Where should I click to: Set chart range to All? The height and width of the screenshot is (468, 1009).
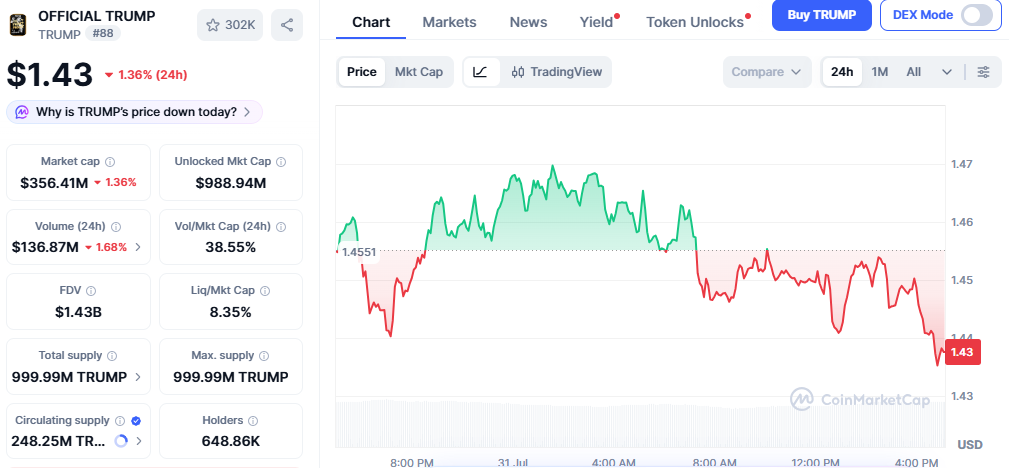coord(914,72)
